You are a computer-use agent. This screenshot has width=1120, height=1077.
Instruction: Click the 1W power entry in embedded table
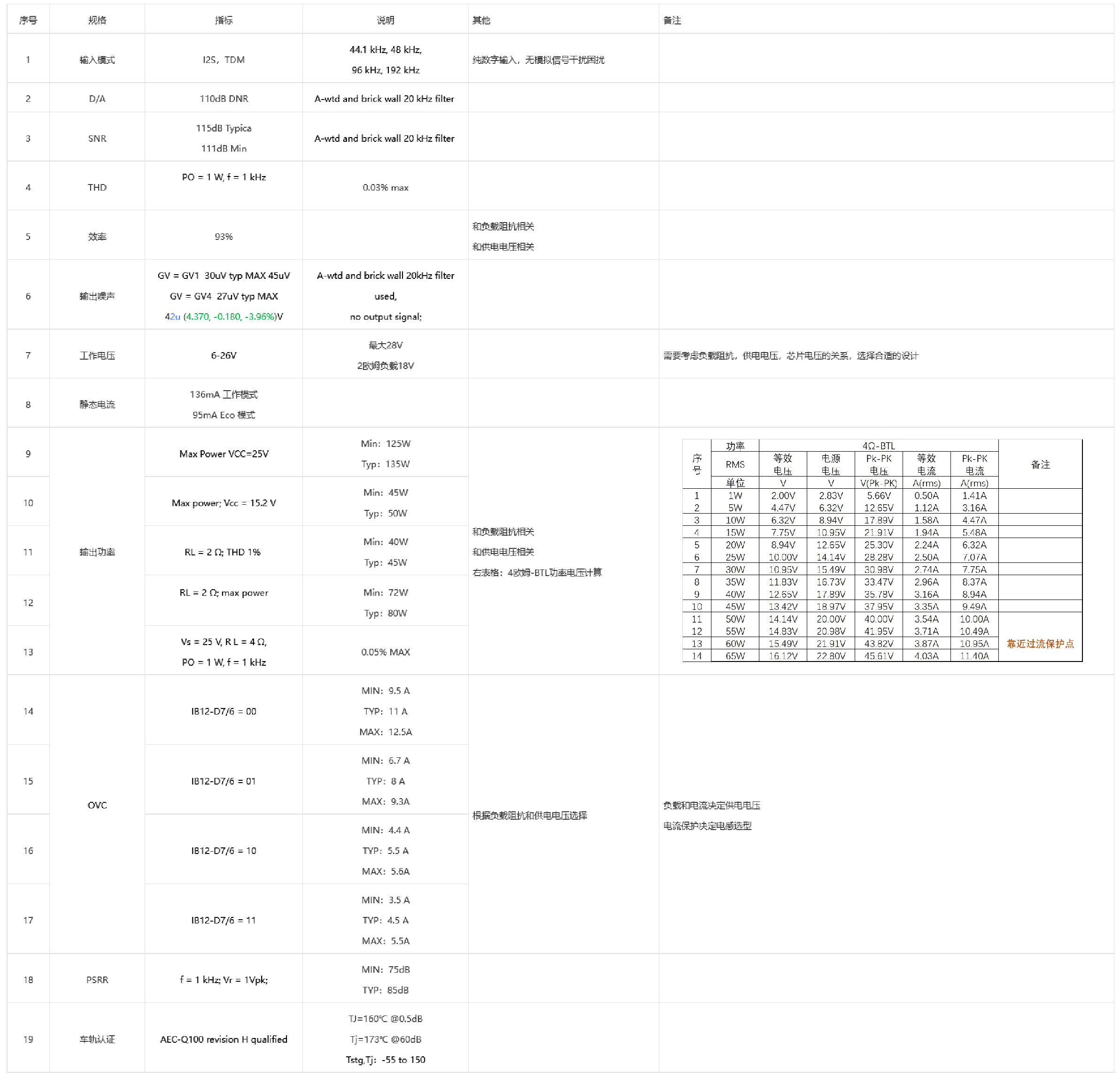[x=735, y=495]
